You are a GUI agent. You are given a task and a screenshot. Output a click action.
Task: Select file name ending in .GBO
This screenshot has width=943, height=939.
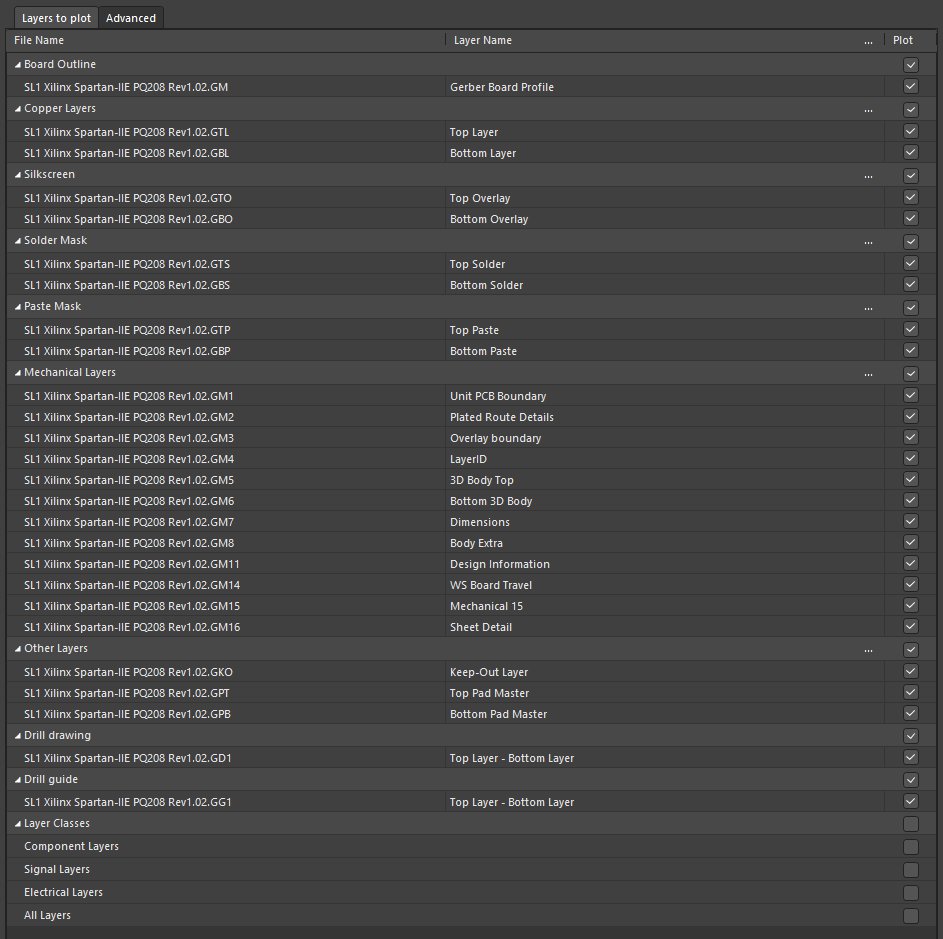coord(128,220)
